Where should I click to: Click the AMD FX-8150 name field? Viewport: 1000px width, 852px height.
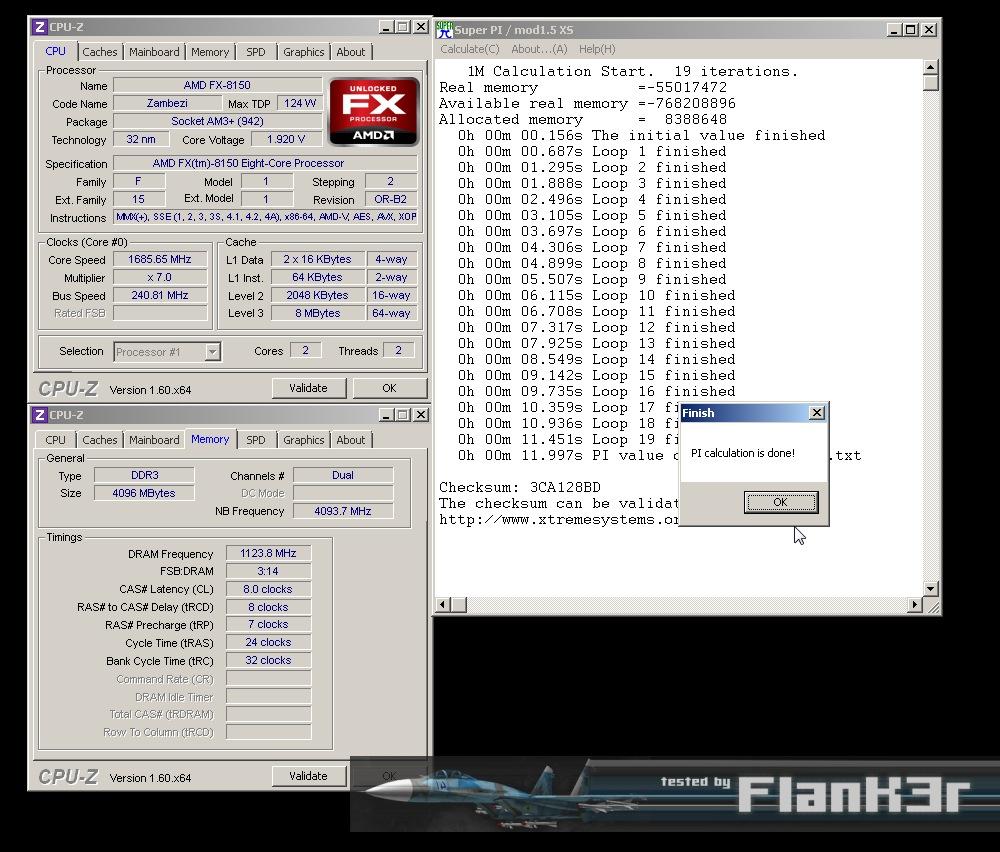click(x=217, y=85)
